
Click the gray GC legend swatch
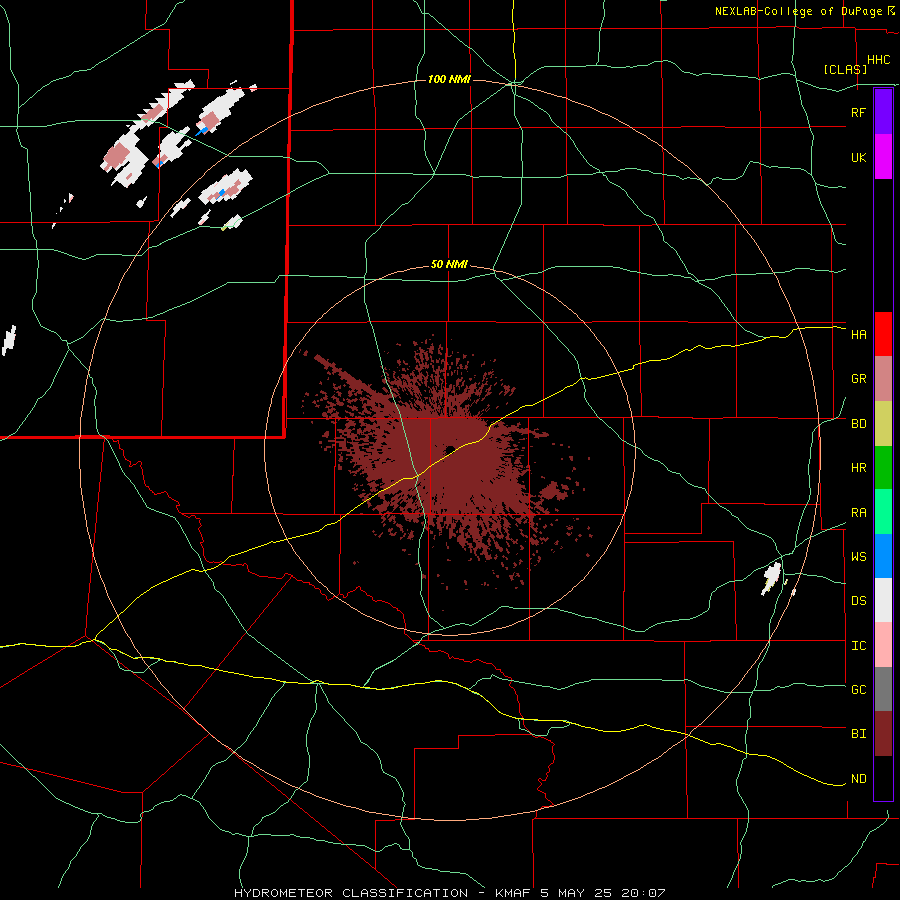click(x=883, y=689)
